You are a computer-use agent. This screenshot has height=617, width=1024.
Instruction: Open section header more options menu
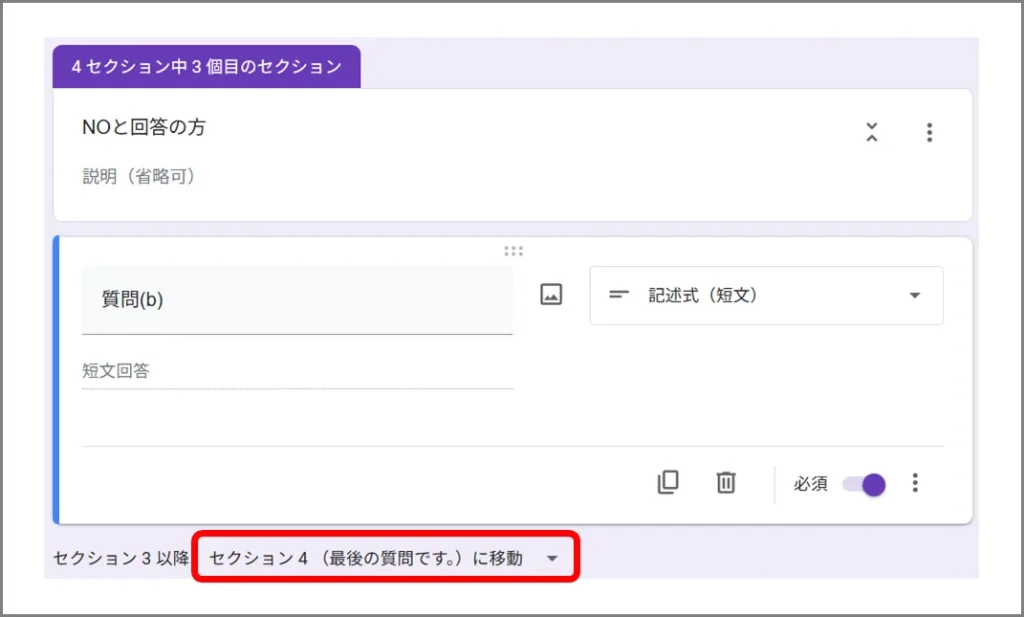pos(929,132)
